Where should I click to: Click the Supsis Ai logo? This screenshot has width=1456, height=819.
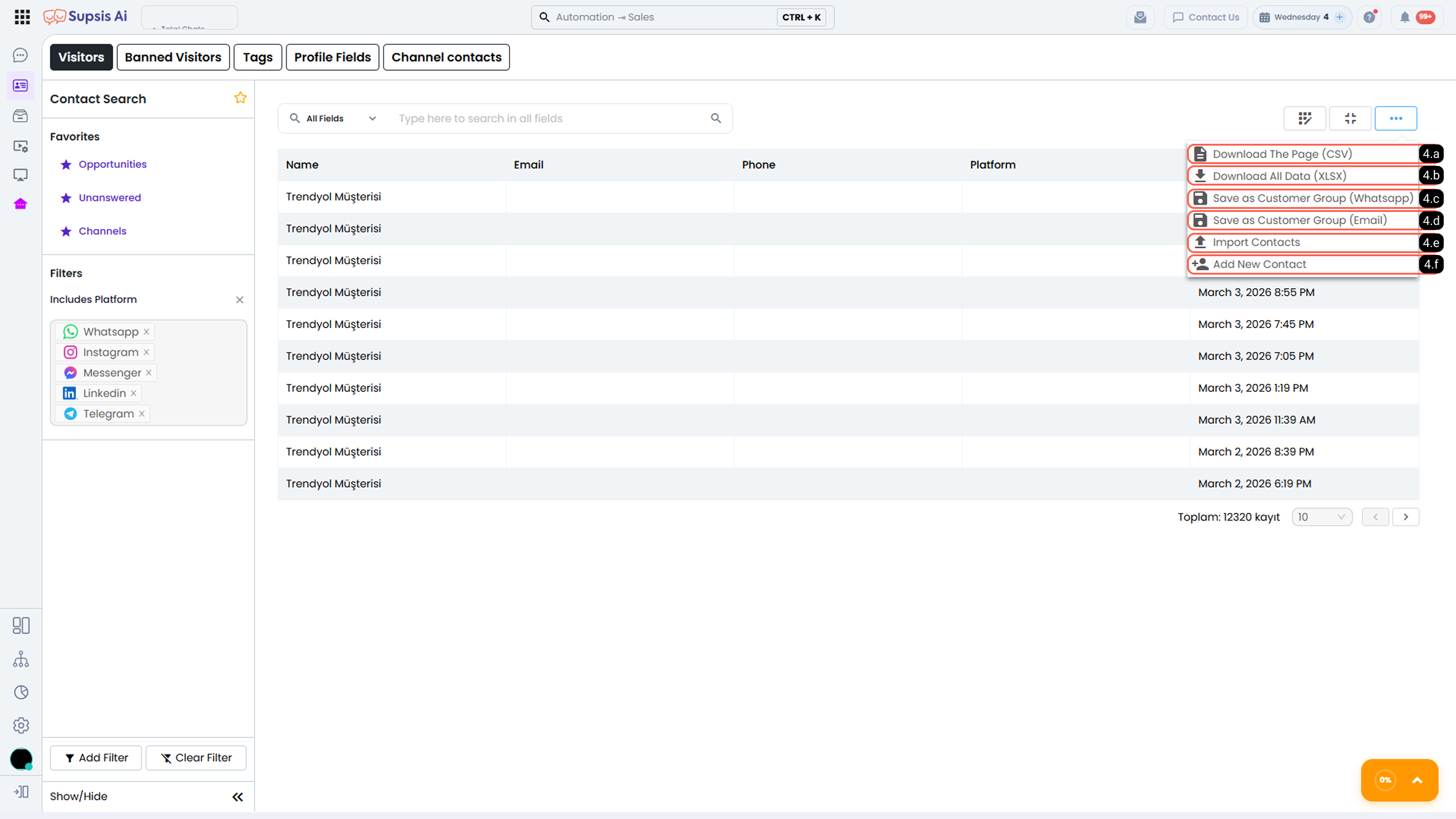85,17
